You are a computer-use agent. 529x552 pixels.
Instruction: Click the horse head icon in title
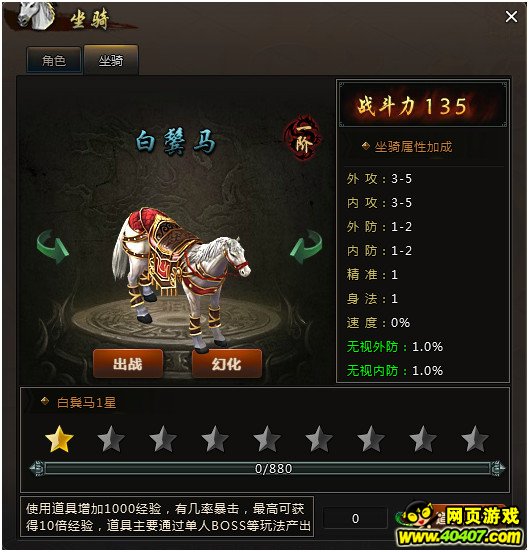(x=36, y=15)
